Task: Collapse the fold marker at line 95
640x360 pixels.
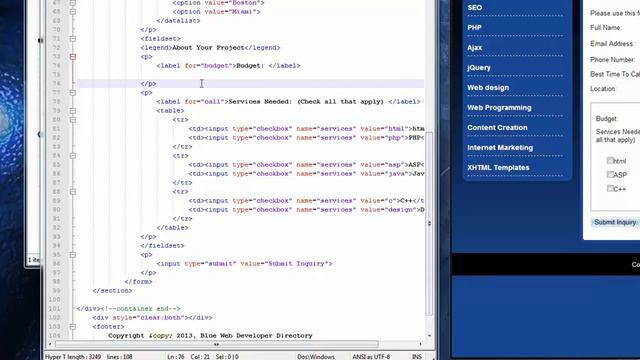Action: [73, 255]
